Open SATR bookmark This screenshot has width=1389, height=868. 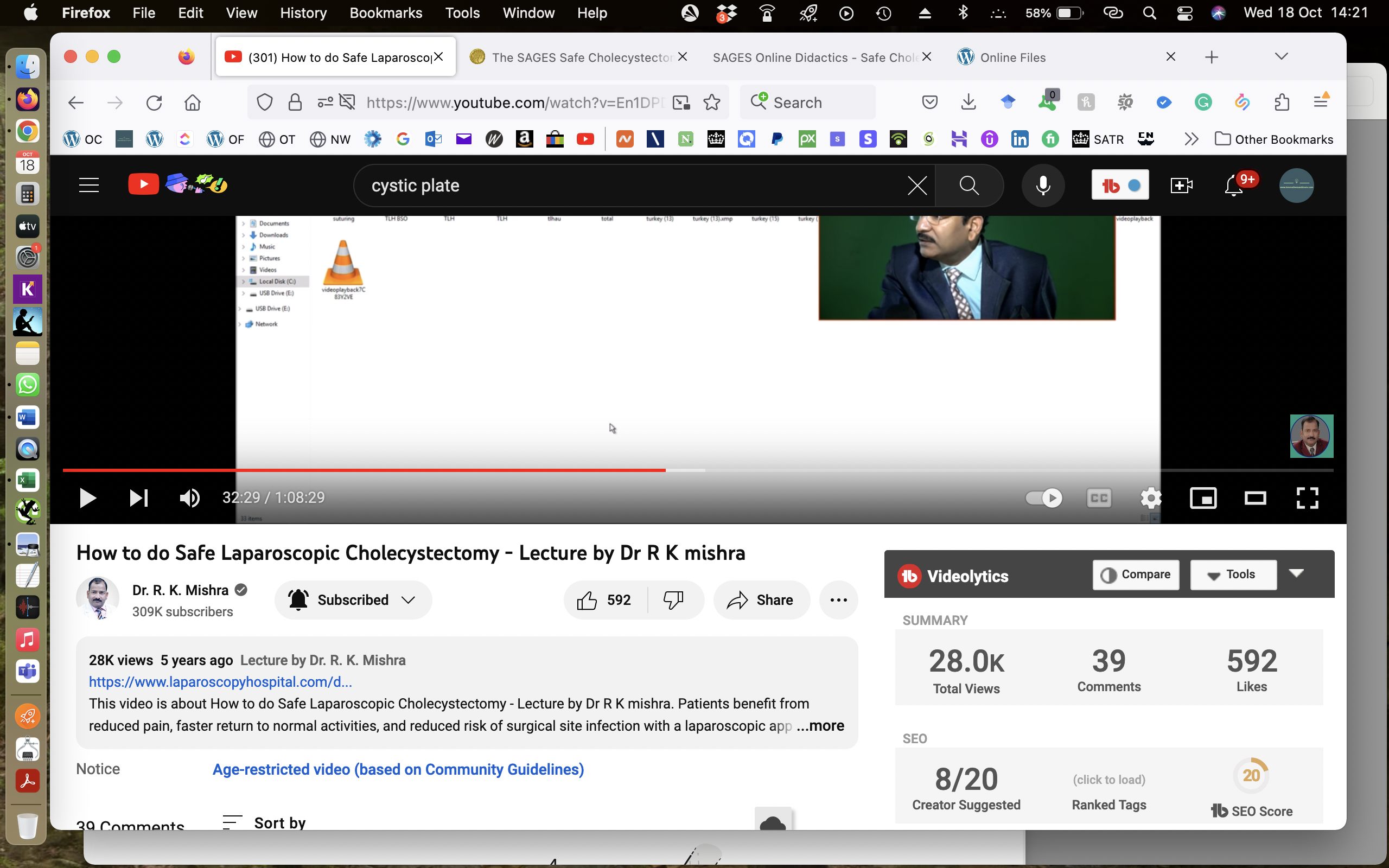click(1098, 139)
